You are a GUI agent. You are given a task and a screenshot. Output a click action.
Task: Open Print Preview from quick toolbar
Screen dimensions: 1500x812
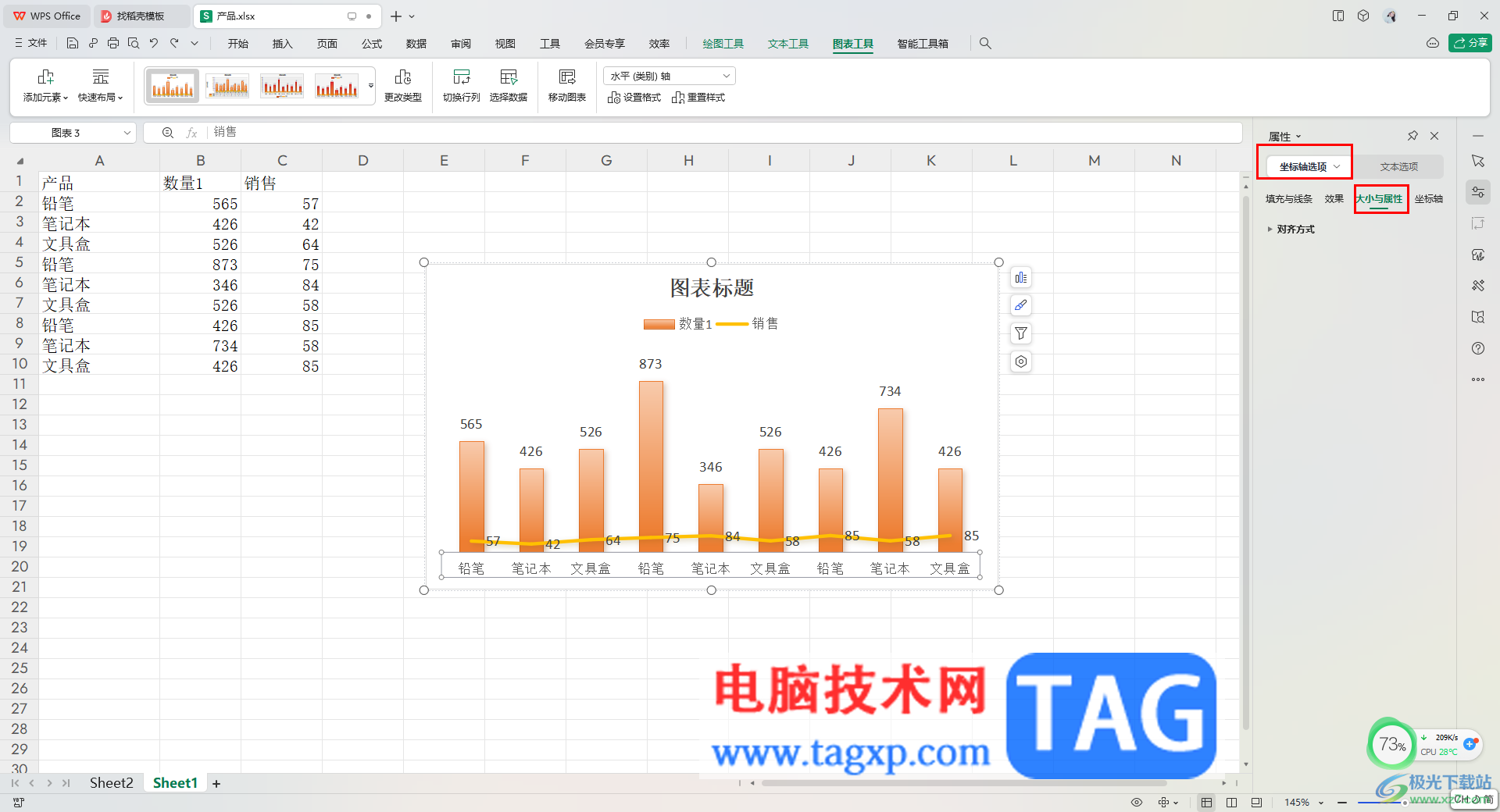[134, 44]
